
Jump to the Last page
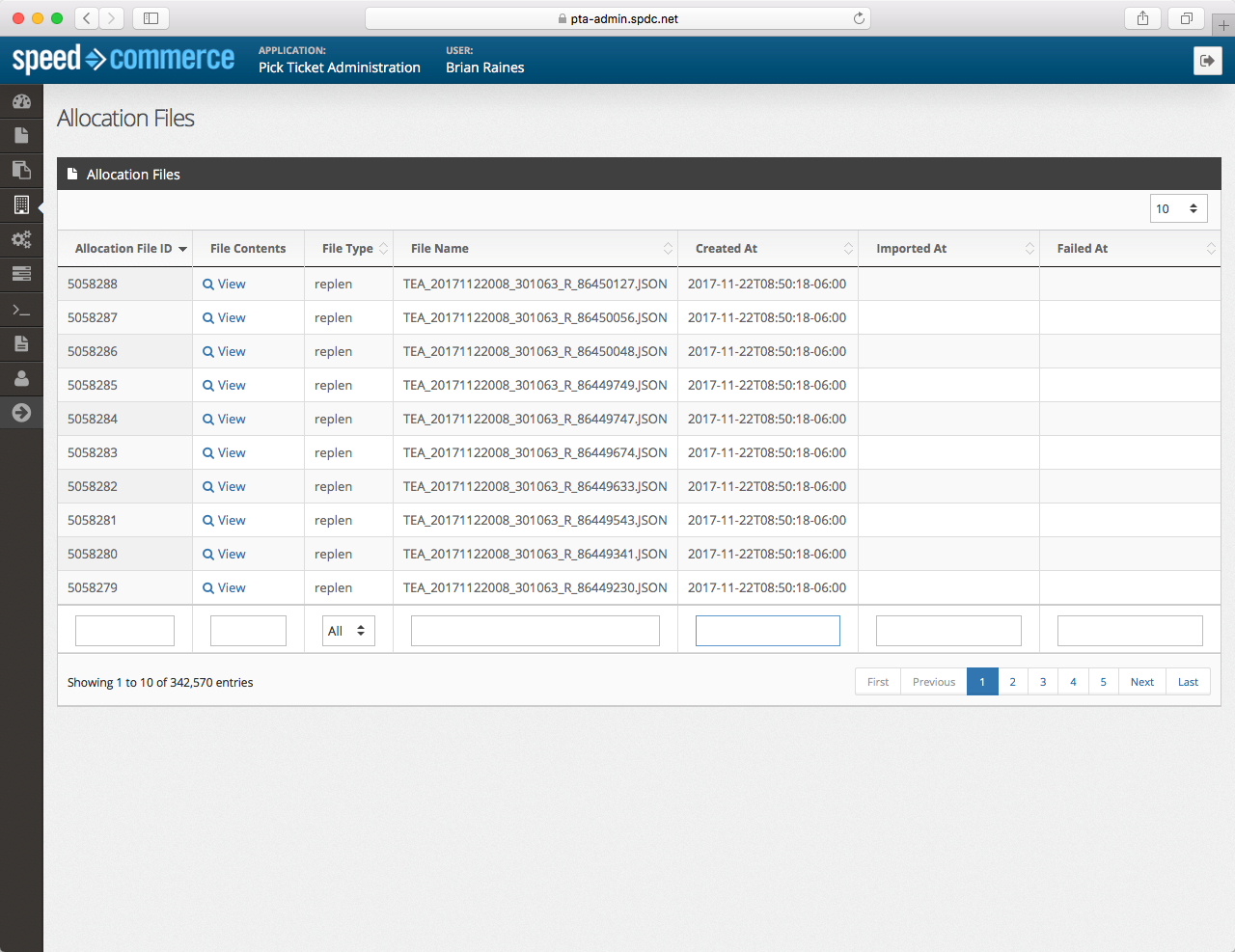(x=1188, y=682)
